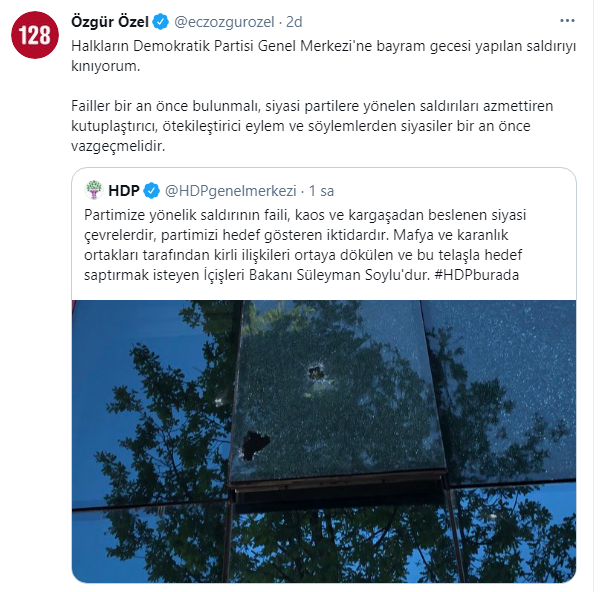Click Süleyman Soylu'dur in the quoted tweet
Image resolution: width=608 pixels, height=592 pixels.
point(363,275)
